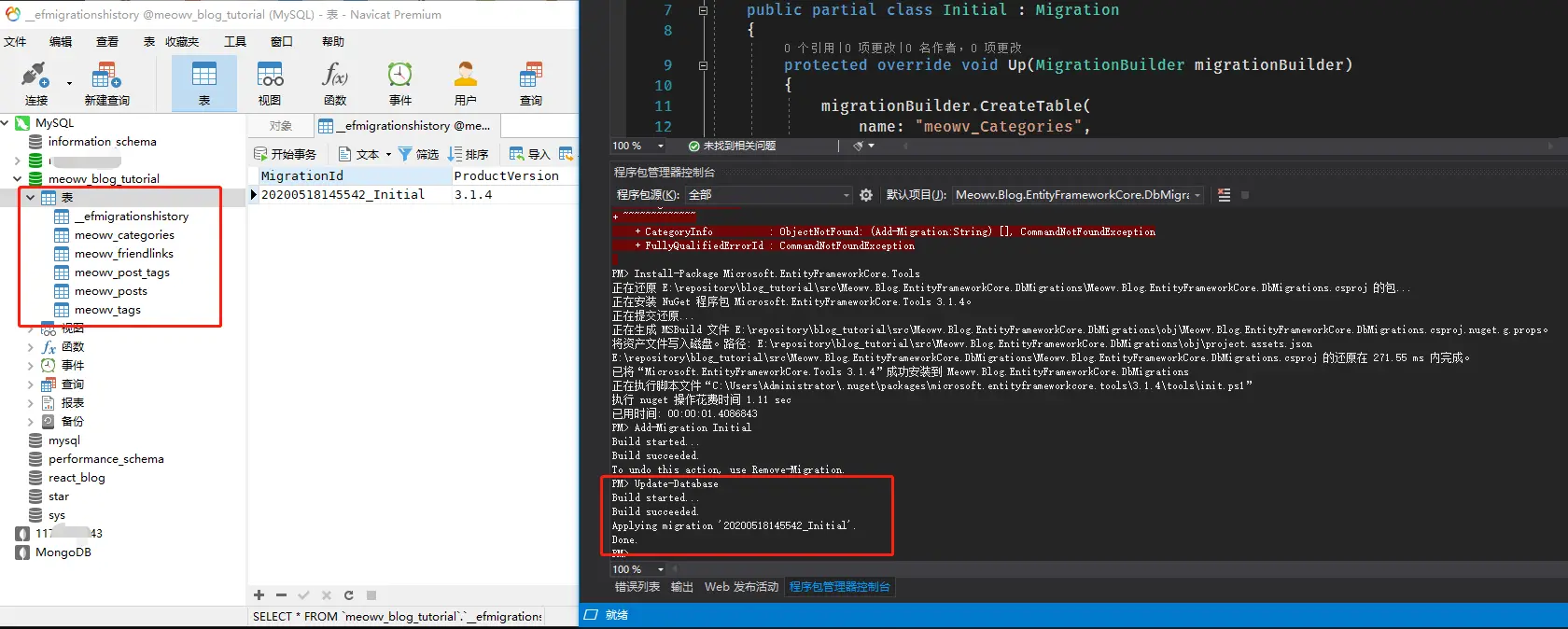Collapse the meowv_blog_tutorial database
Screen dimensions: 1568x629
[18, 178]
